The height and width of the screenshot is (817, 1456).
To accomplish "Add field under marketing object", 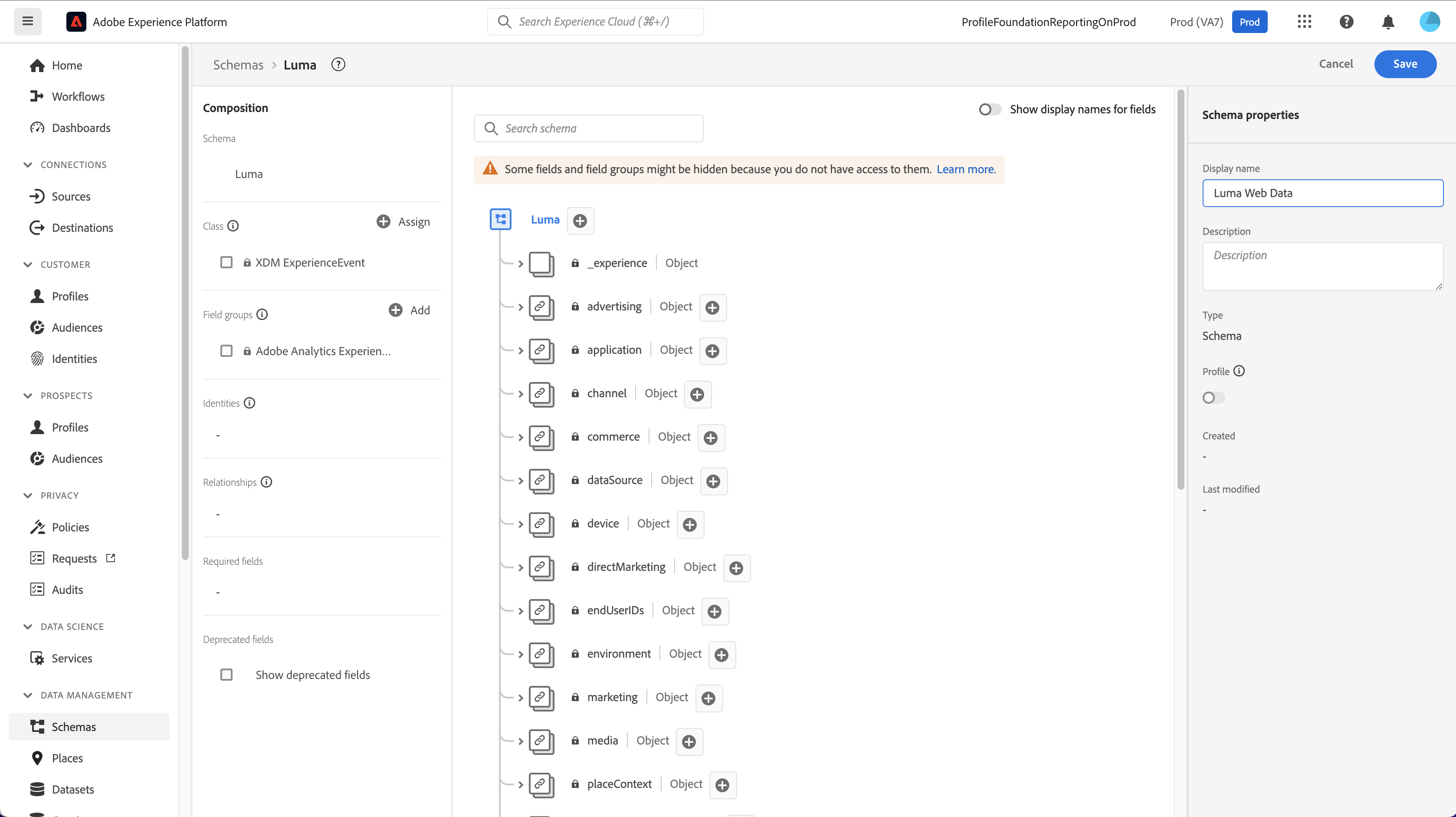I will click(709, 698).
